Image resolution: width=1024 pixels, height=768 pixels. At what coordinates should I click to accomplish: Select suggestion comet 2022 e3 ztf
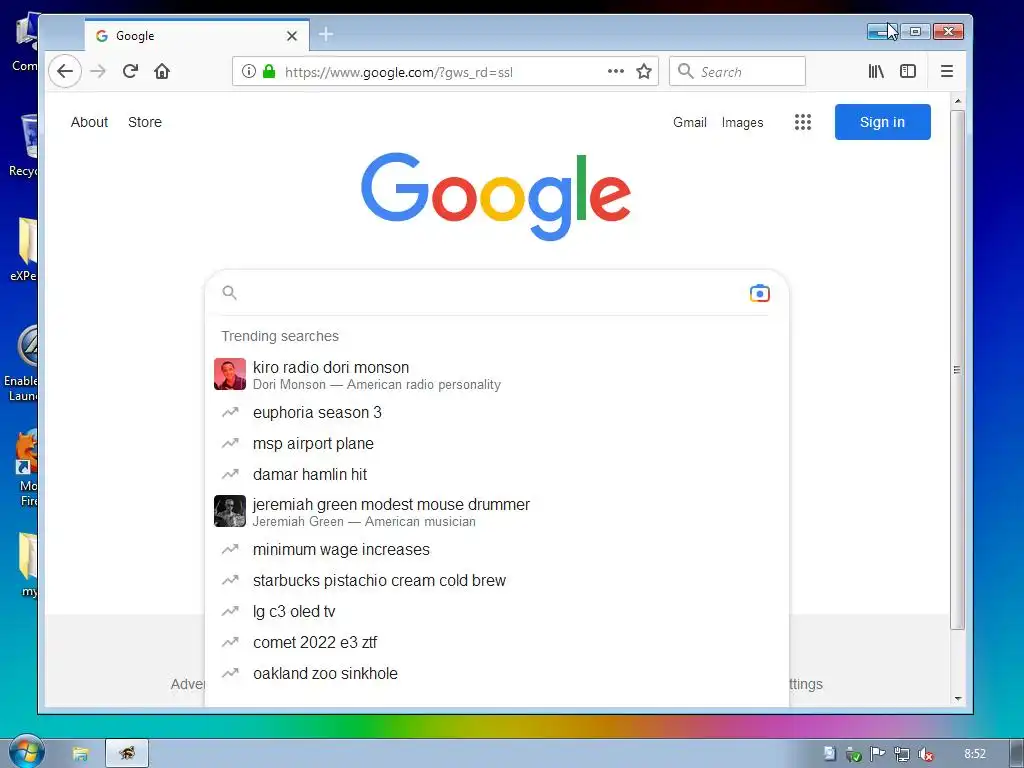[x=496, y=643]
